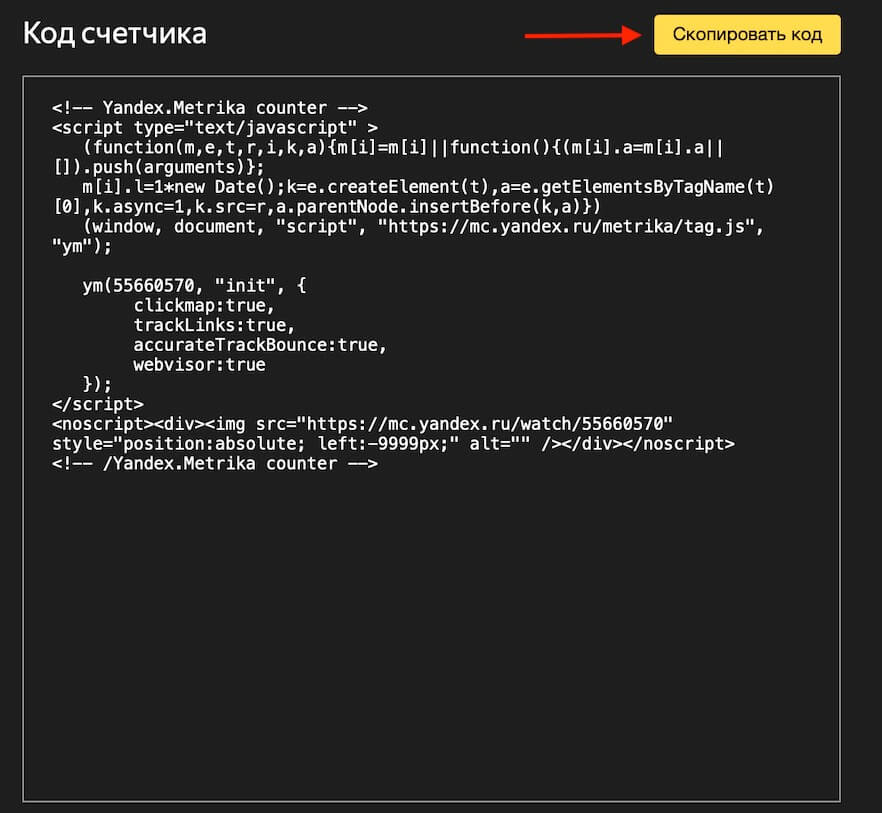Click the '[]).push(arguments)};' line

pyautogui.click(x=158, y=167)
